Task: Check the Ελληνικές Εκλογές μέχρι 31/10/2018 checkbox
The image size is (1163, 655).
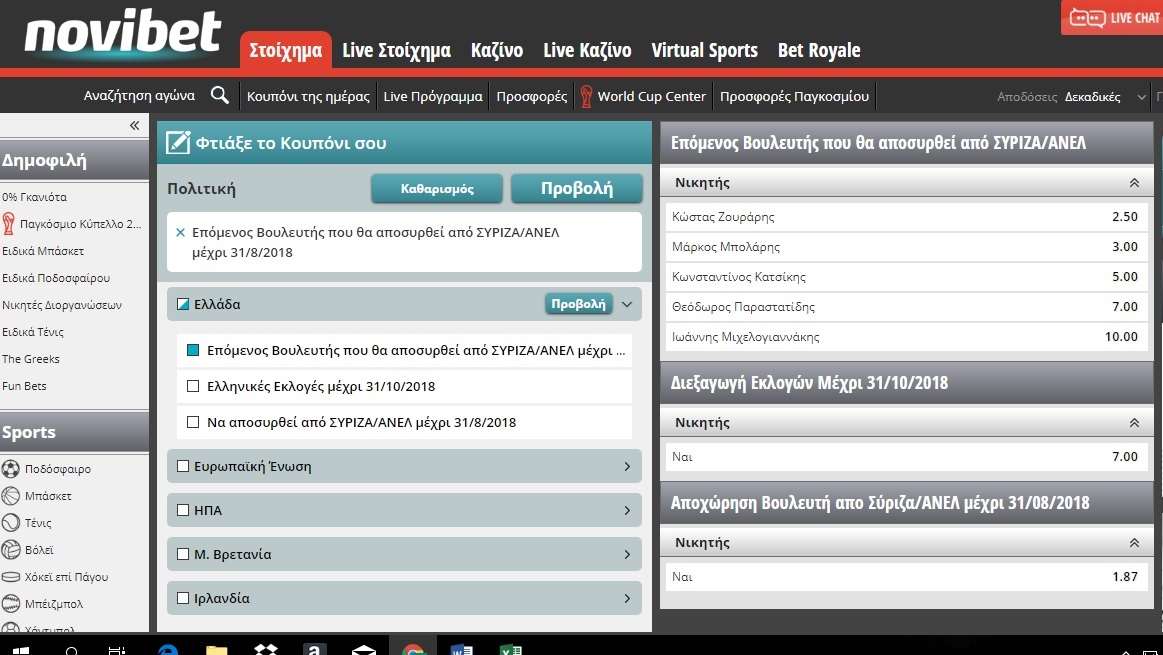Action: coord(193,386)
